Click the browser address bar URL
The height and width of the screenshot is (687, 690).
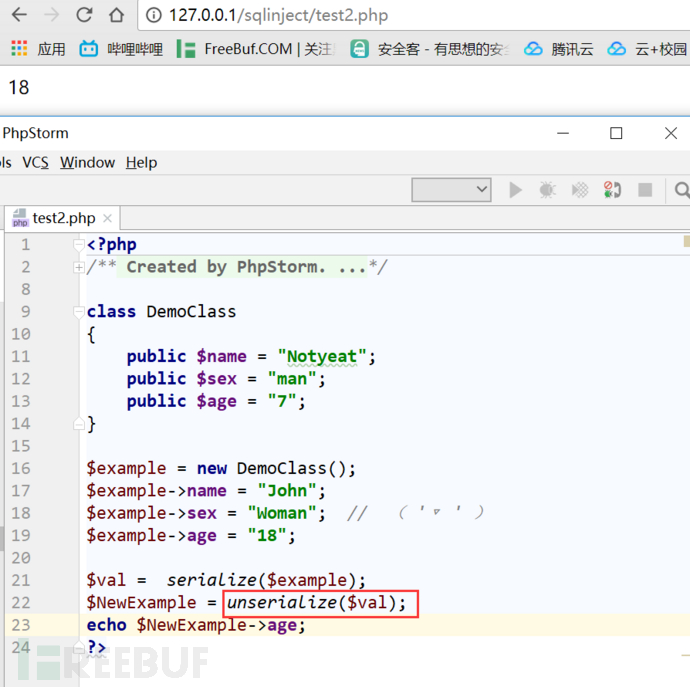point(278,16)
